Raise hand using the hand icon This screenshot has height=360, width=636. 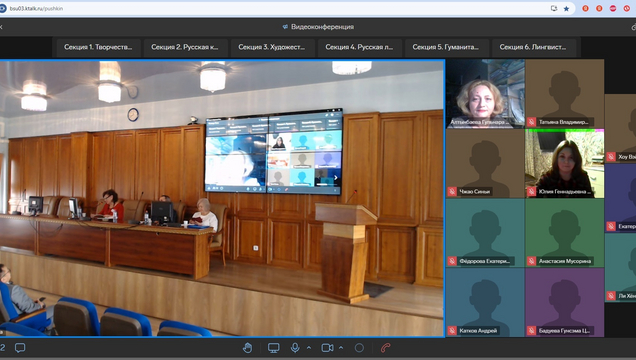point(247,348)
